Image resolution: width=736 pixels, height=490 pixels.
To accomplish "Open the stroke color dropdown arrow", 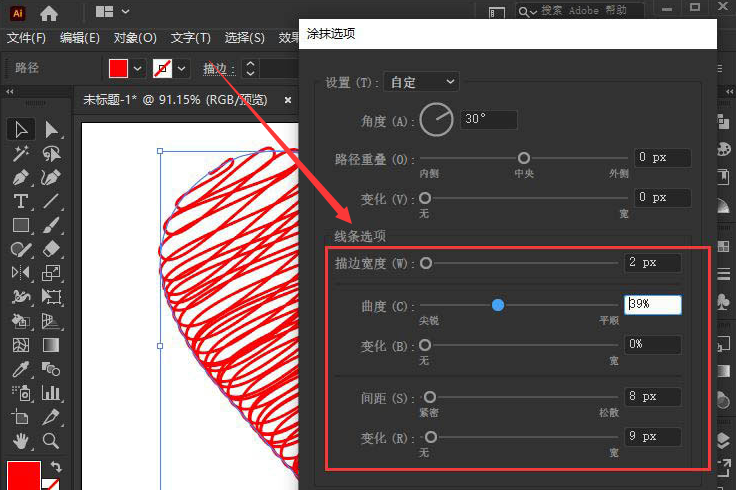I will (182, 69).
